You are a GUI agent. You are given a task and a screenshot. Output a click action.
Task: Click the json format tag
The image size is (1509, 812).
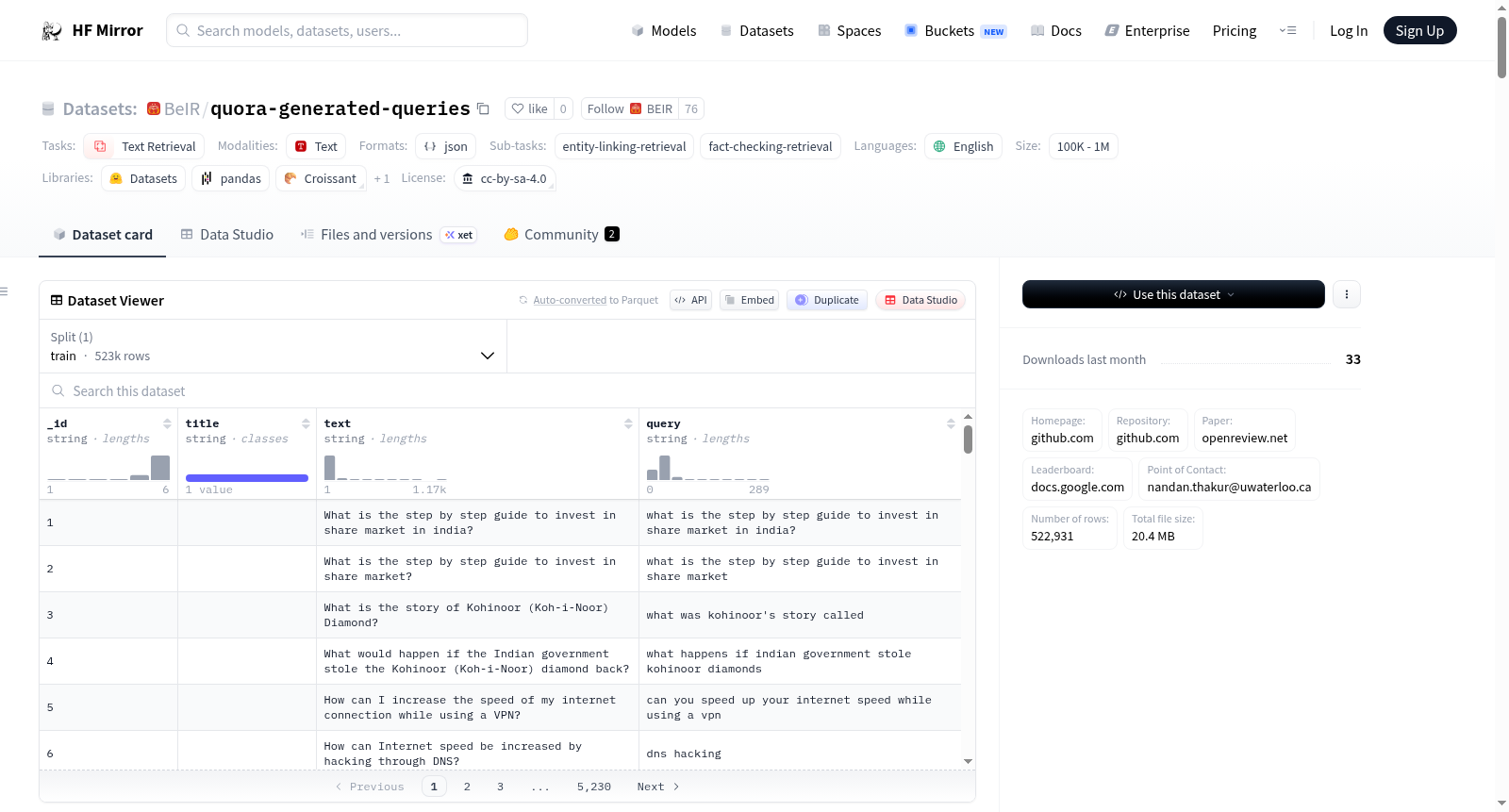[445, 146]
